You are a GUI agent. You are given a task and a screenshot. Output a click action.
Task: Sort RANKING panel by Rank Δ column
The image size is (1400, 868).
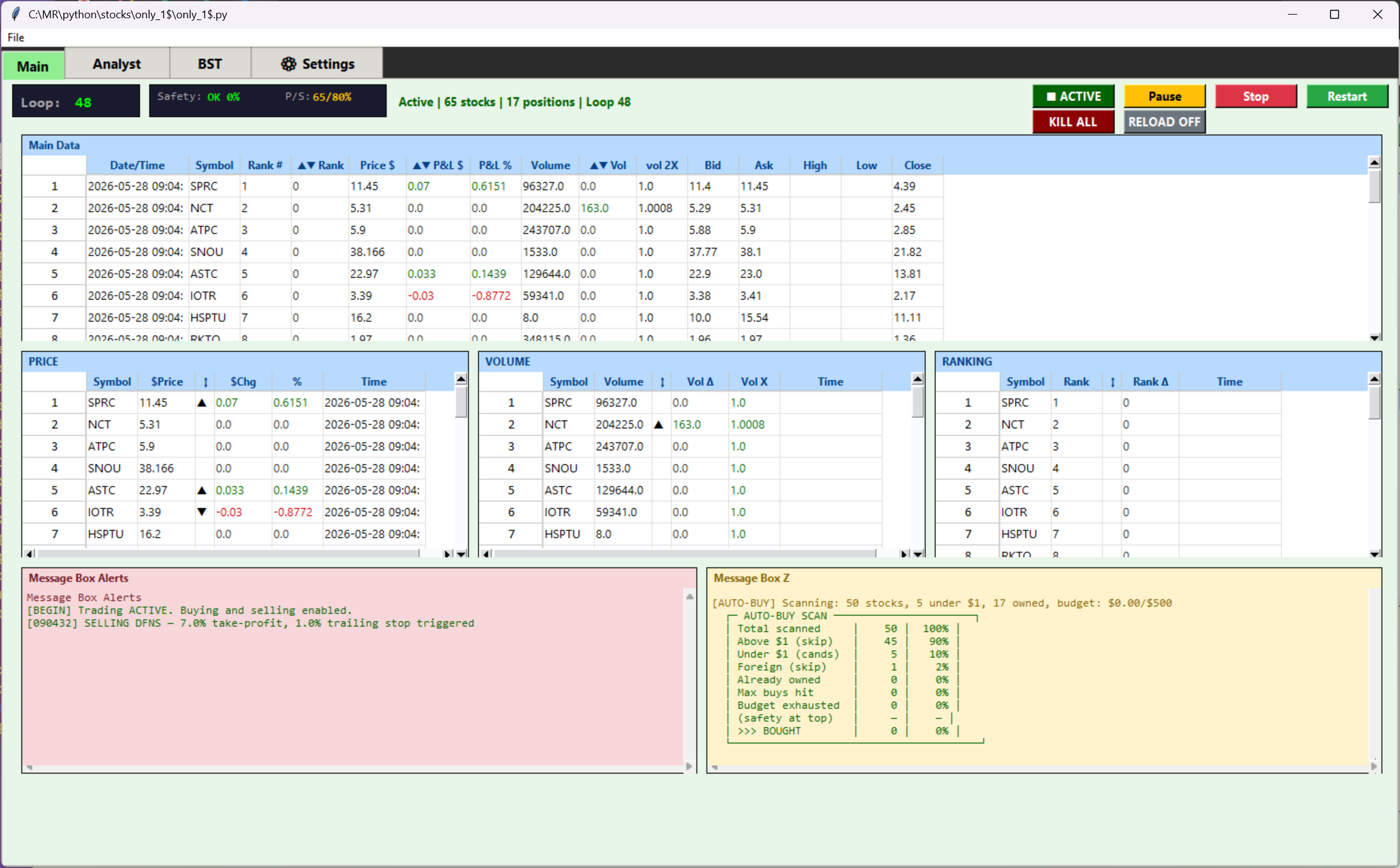pyautogui.click(x=1150, y=382)
